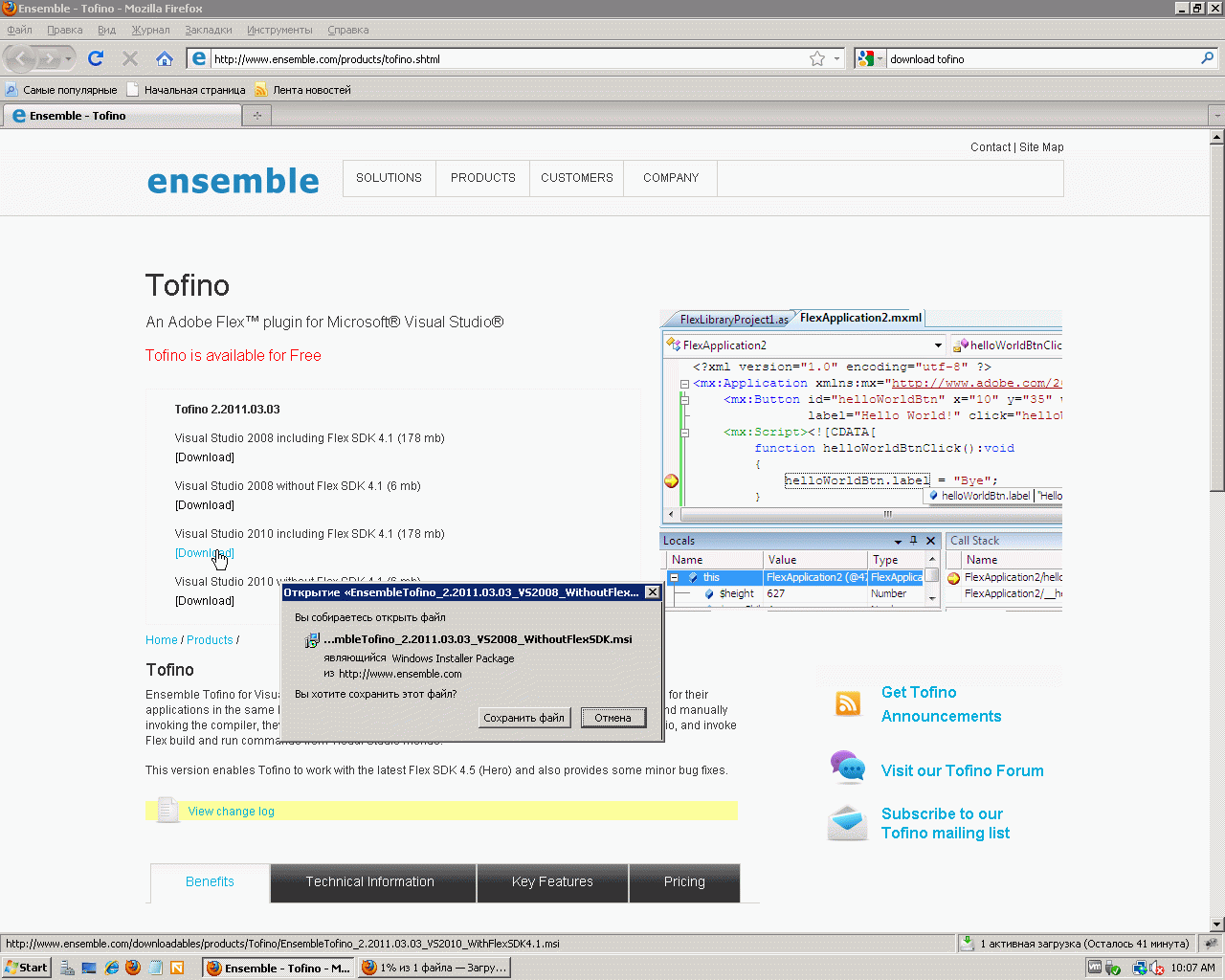1225x980 pixels.
Task: Download Visual Studio 2008 without Flex SDK
Action: tap(205, 505)
